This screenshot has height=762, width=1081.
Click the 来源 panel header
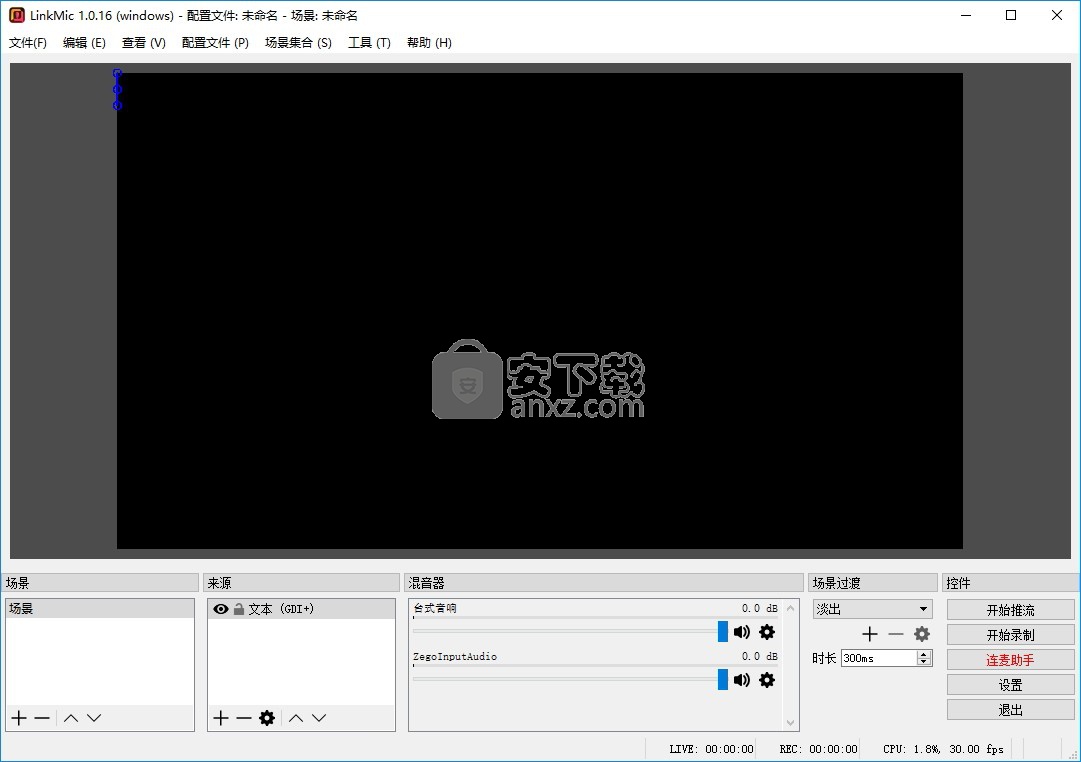[x=301, y=583]
